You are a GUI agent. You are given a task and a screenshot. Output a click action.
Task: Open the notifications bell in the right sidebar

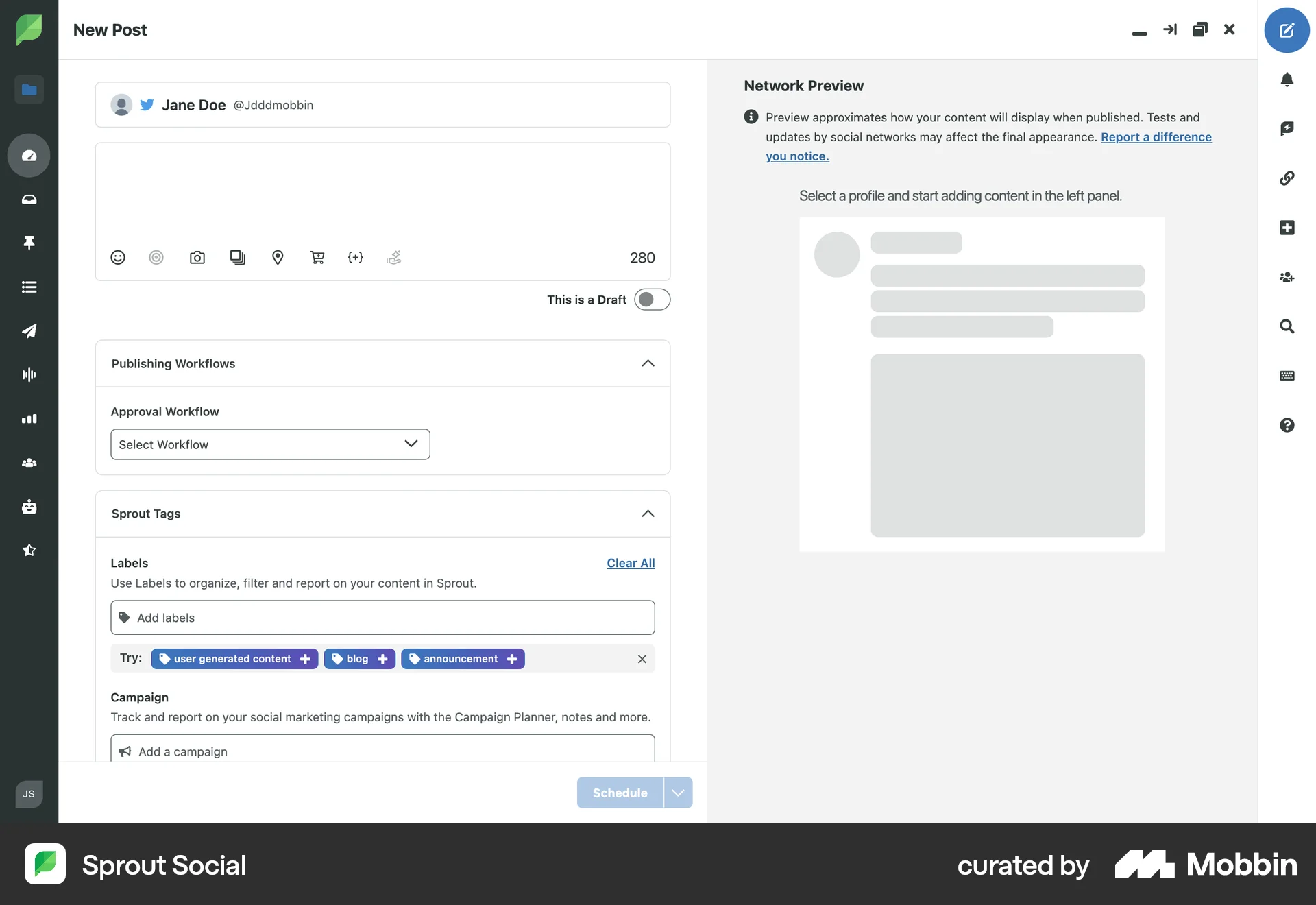pyautogui.click(x=1288, y=80)
